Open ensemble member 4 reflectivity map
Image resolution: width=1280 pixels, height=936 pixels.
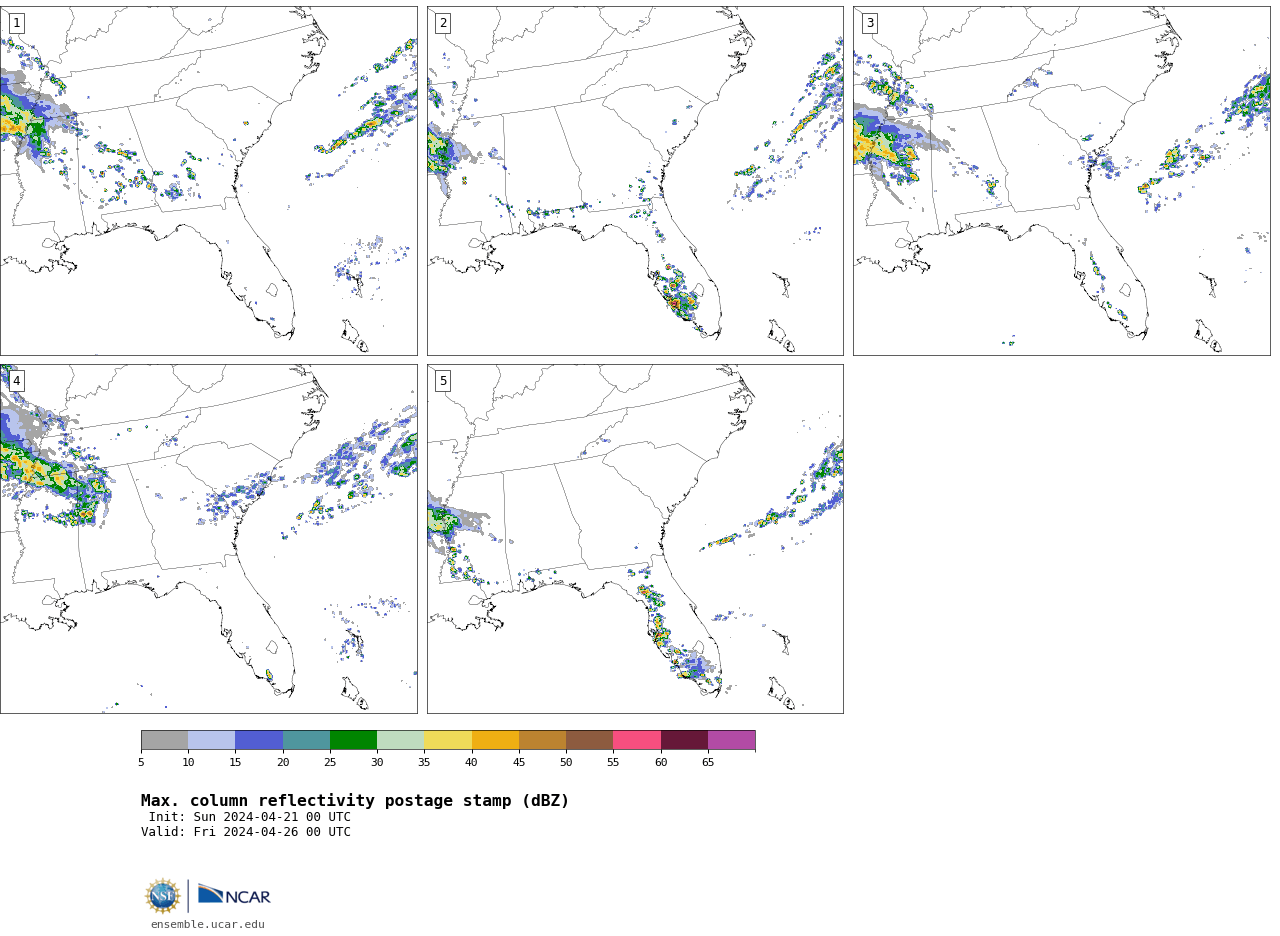pos(208,539)
